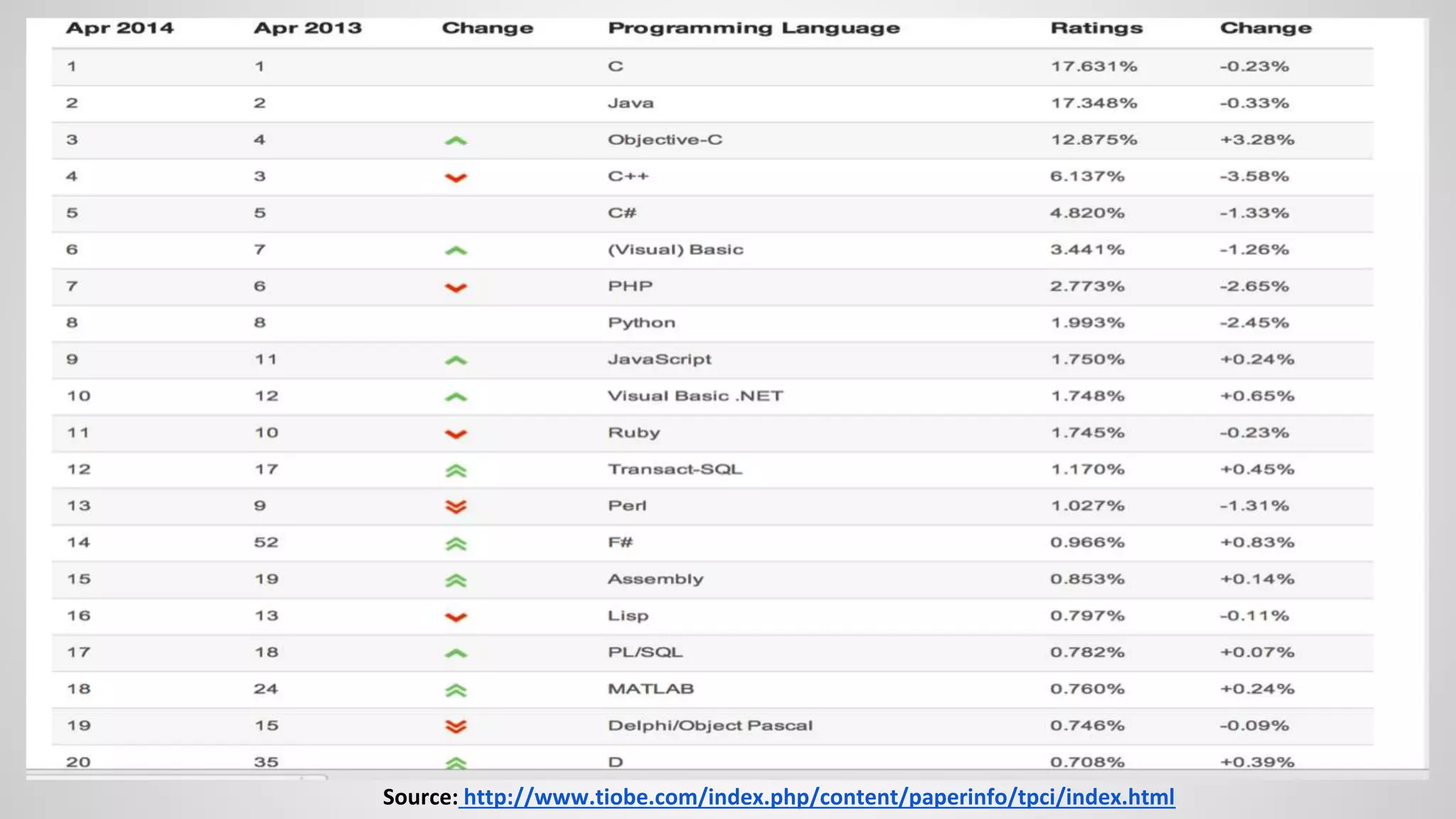Select the MATLAB language name
1456x819 pixels.
[651, 690]
